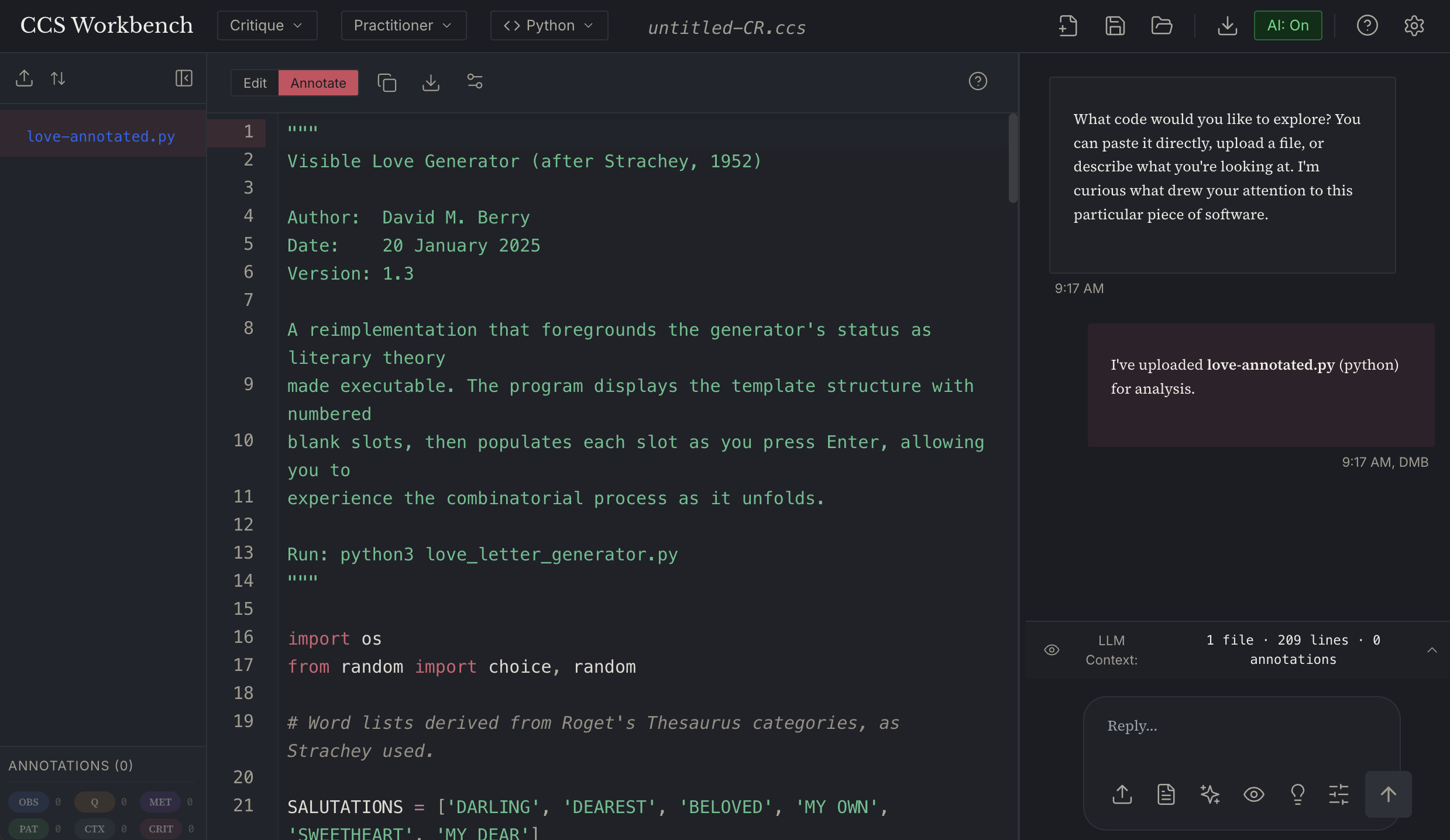Click the new file icon in header

click(x=1068, y=26)
